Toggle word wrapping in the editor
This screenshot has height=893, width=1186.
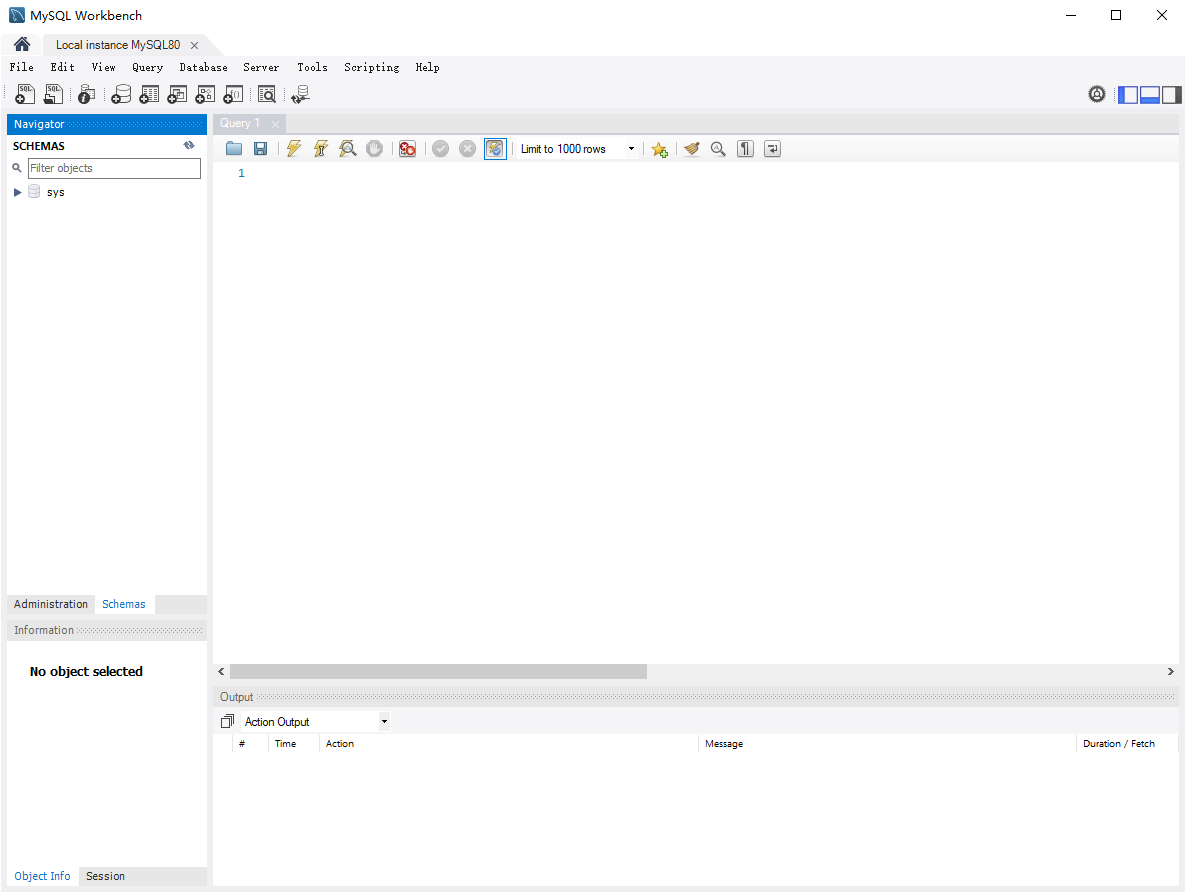click(x=772, y=149)
